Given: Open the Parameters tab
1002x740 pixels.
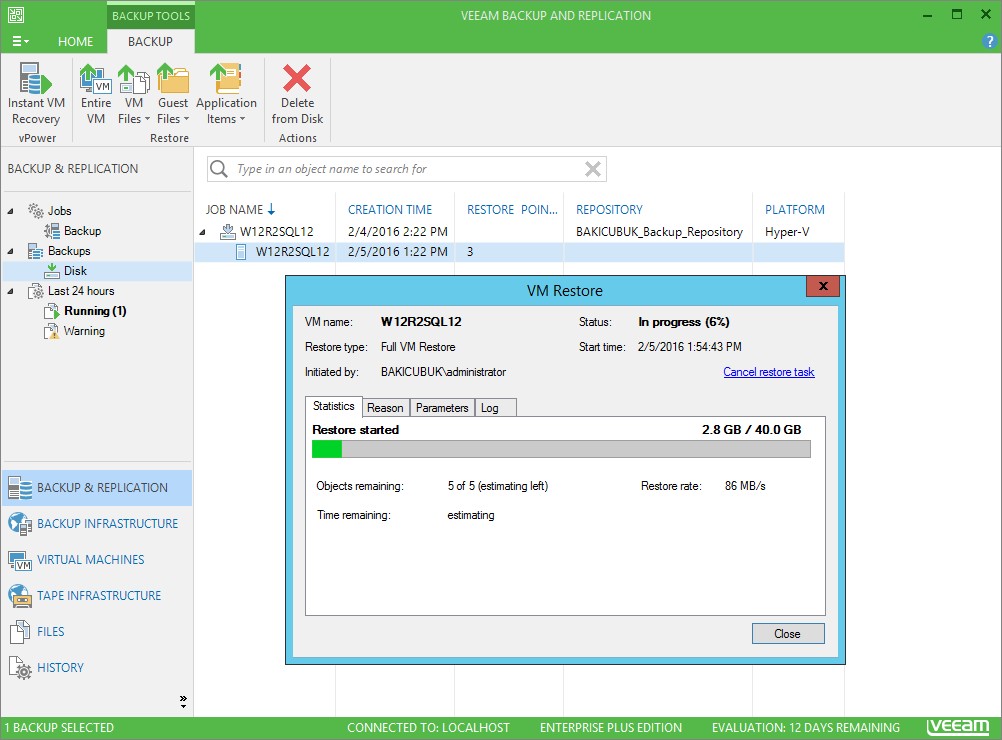Looking at the screenshot, I should pos(442,408).
